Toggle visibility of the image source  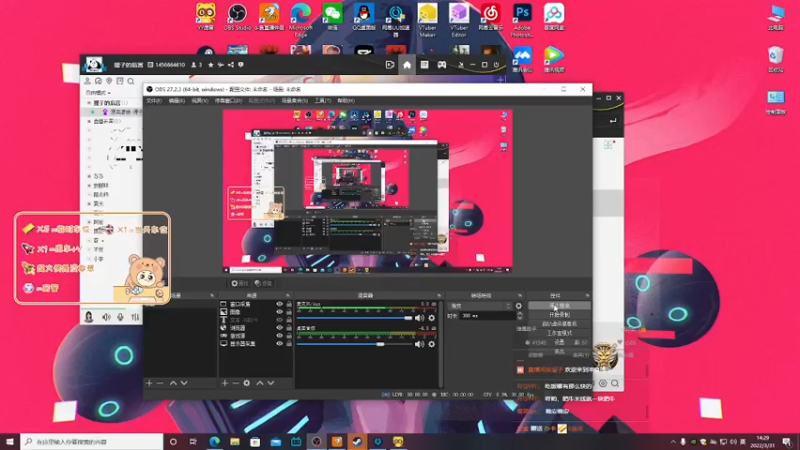pyautogui.click(x=280, y=312)
